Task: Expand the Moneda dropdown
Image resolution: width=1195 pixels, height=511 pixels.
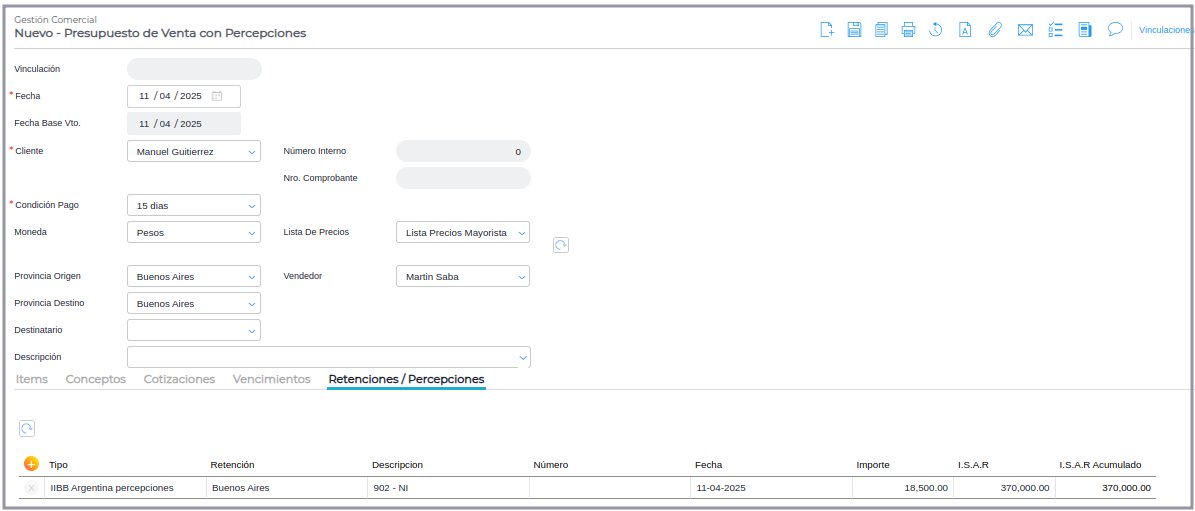Action: click(x=193, y=233)
